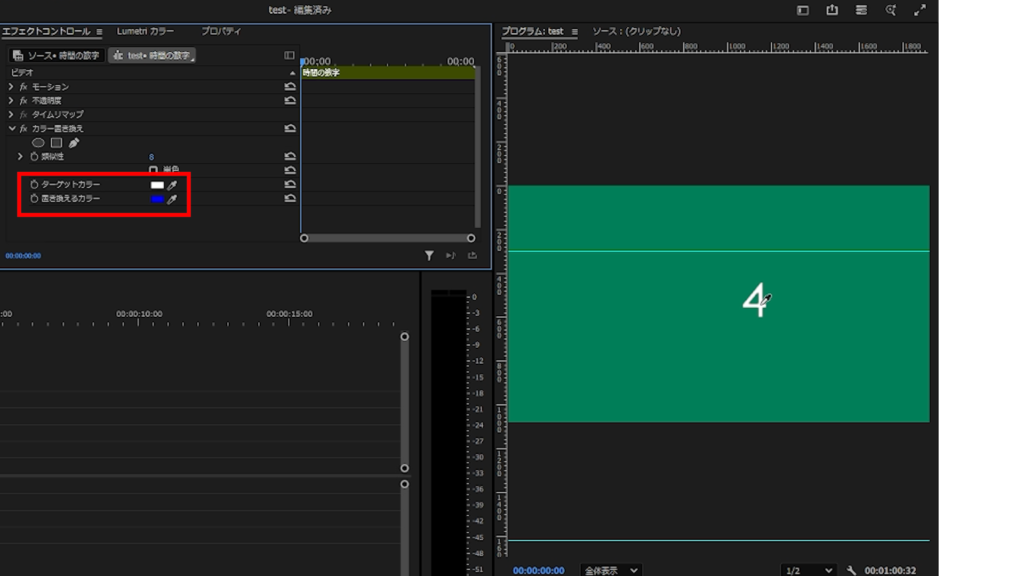This screenshot has height=576, width=1024.
Task: Open the progress dashboard stacked-bars icon
Action: pos(861,10)
